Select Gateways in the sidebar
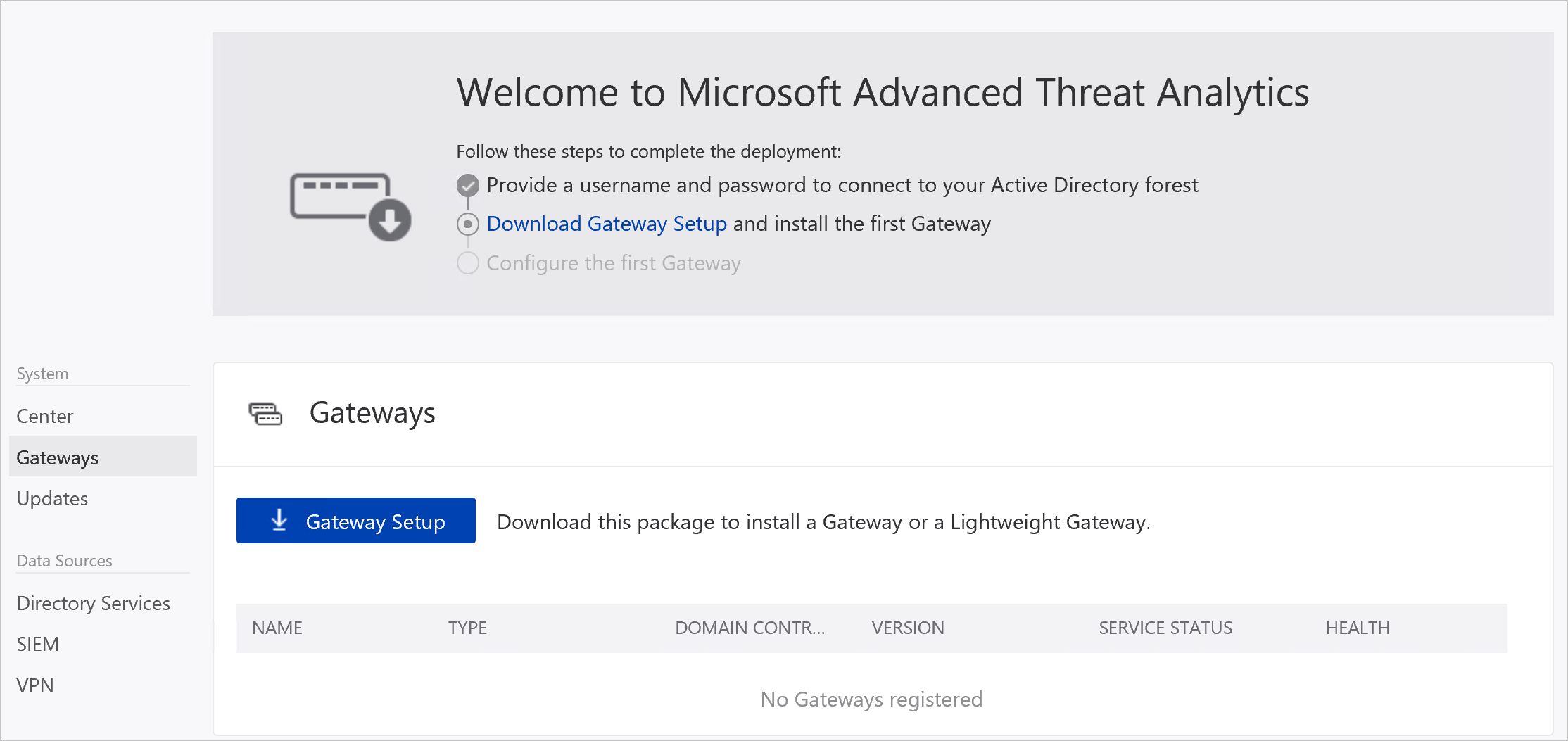Screen dimensions: 1568x741 pos(103,457)
